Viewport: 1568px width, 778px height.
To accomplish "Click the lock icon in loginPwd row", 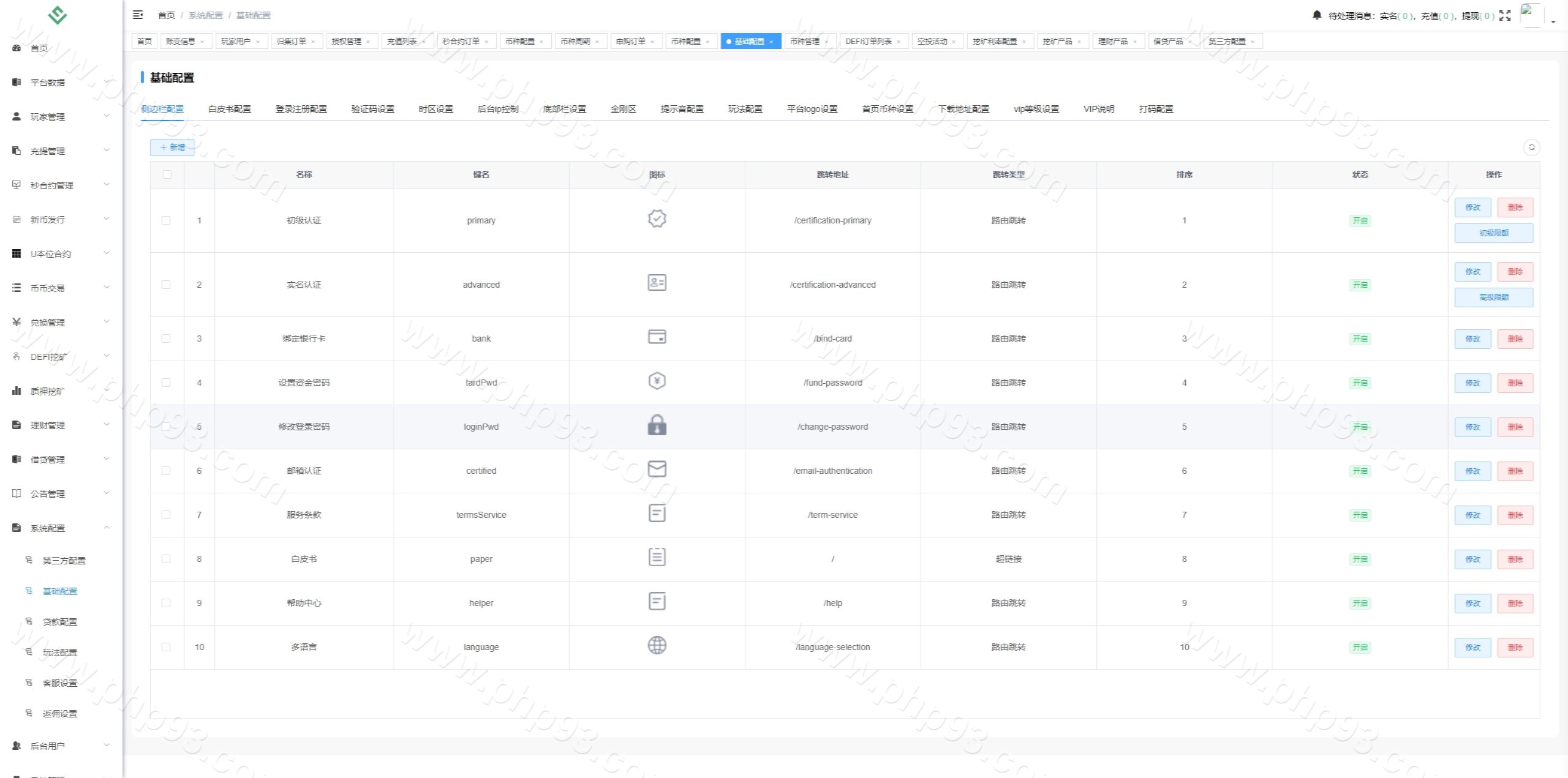I will [x=657, y=425].
